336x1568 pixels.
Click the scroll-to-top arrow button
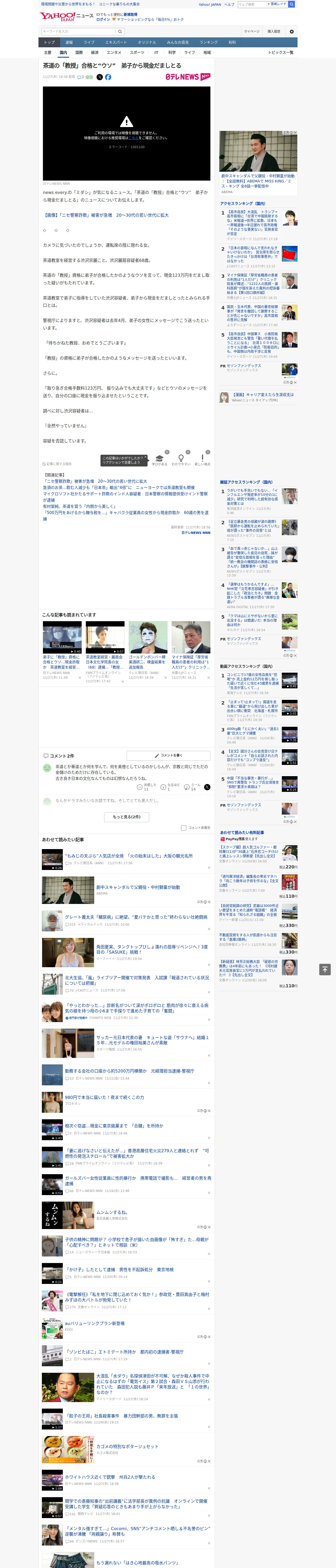point(325,970)
